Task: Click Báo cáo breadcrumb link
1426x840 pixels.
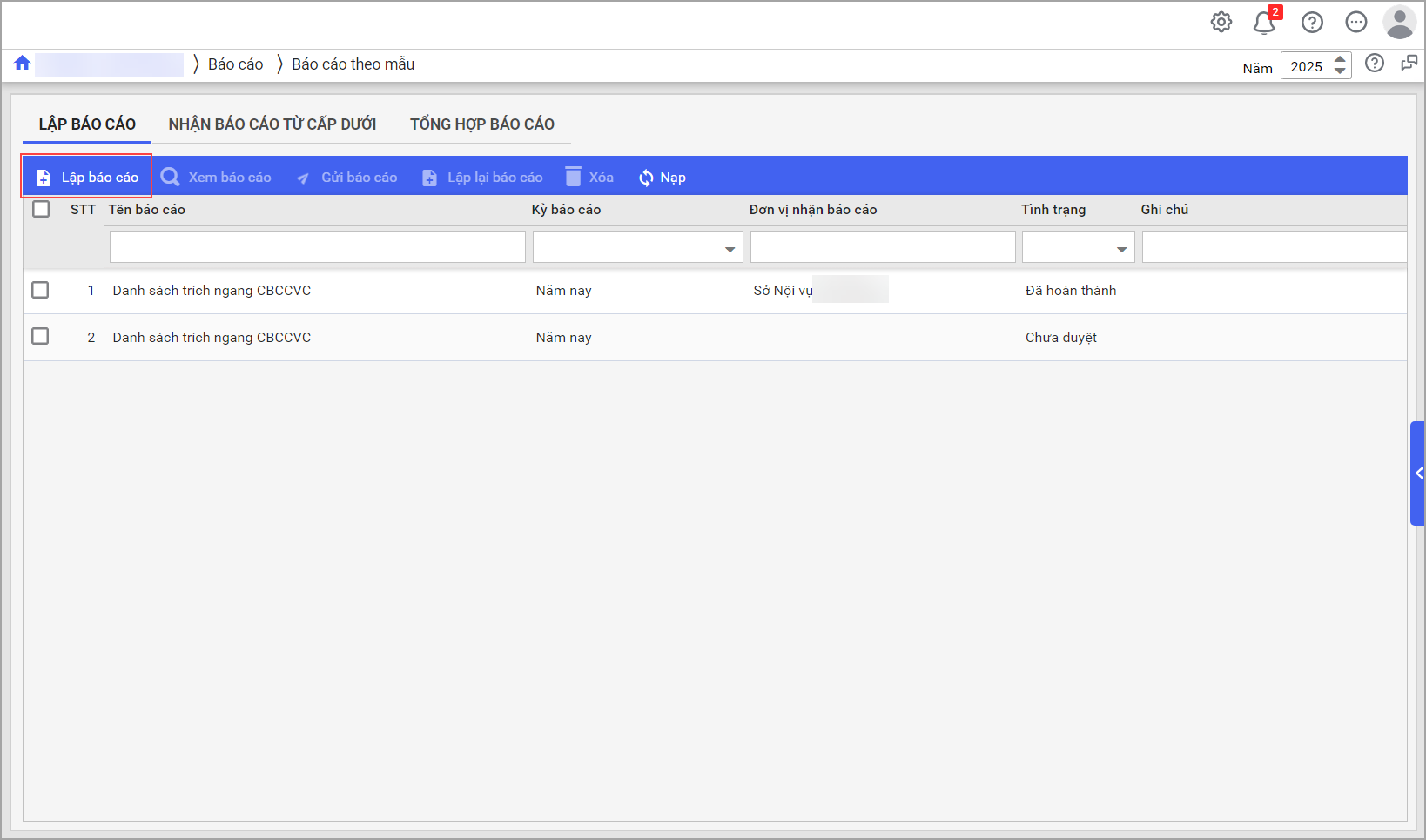Action: [235, 64]
